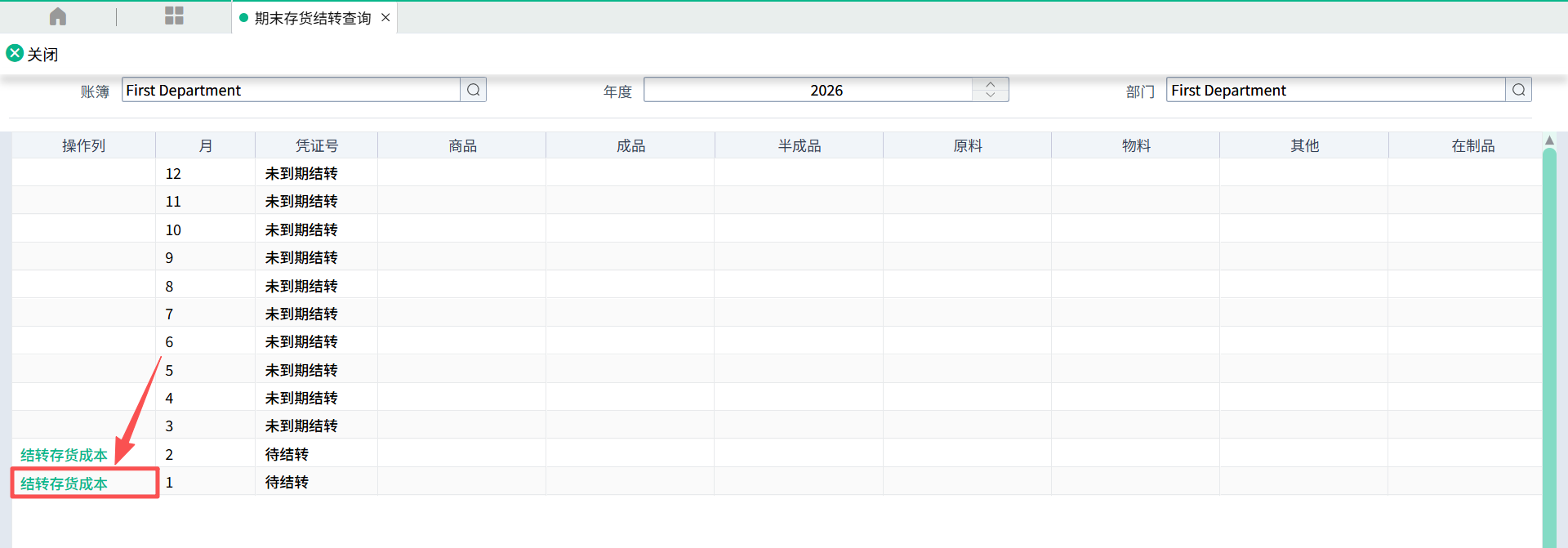Click the 商品 column header
This screenshot has width=1568, height=548.
[462, 145]
